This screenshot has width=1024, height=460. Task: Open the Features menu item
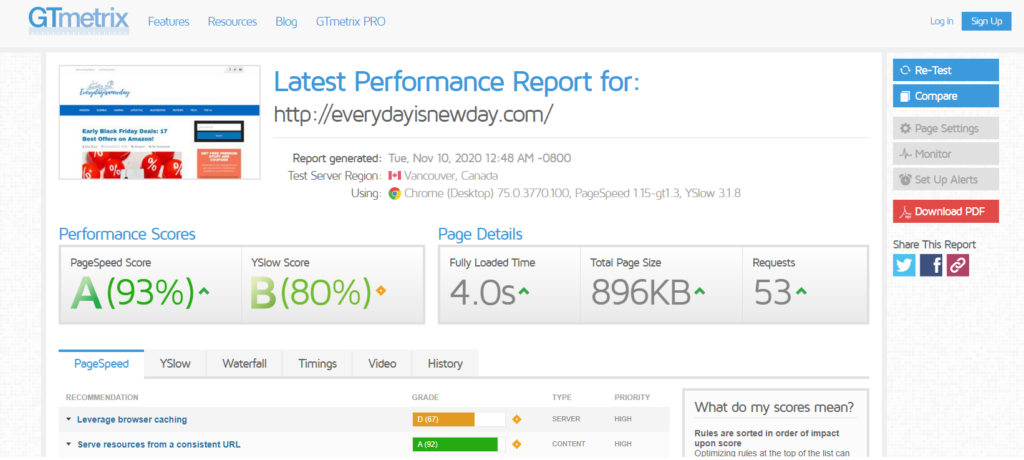tap(168, 22)
